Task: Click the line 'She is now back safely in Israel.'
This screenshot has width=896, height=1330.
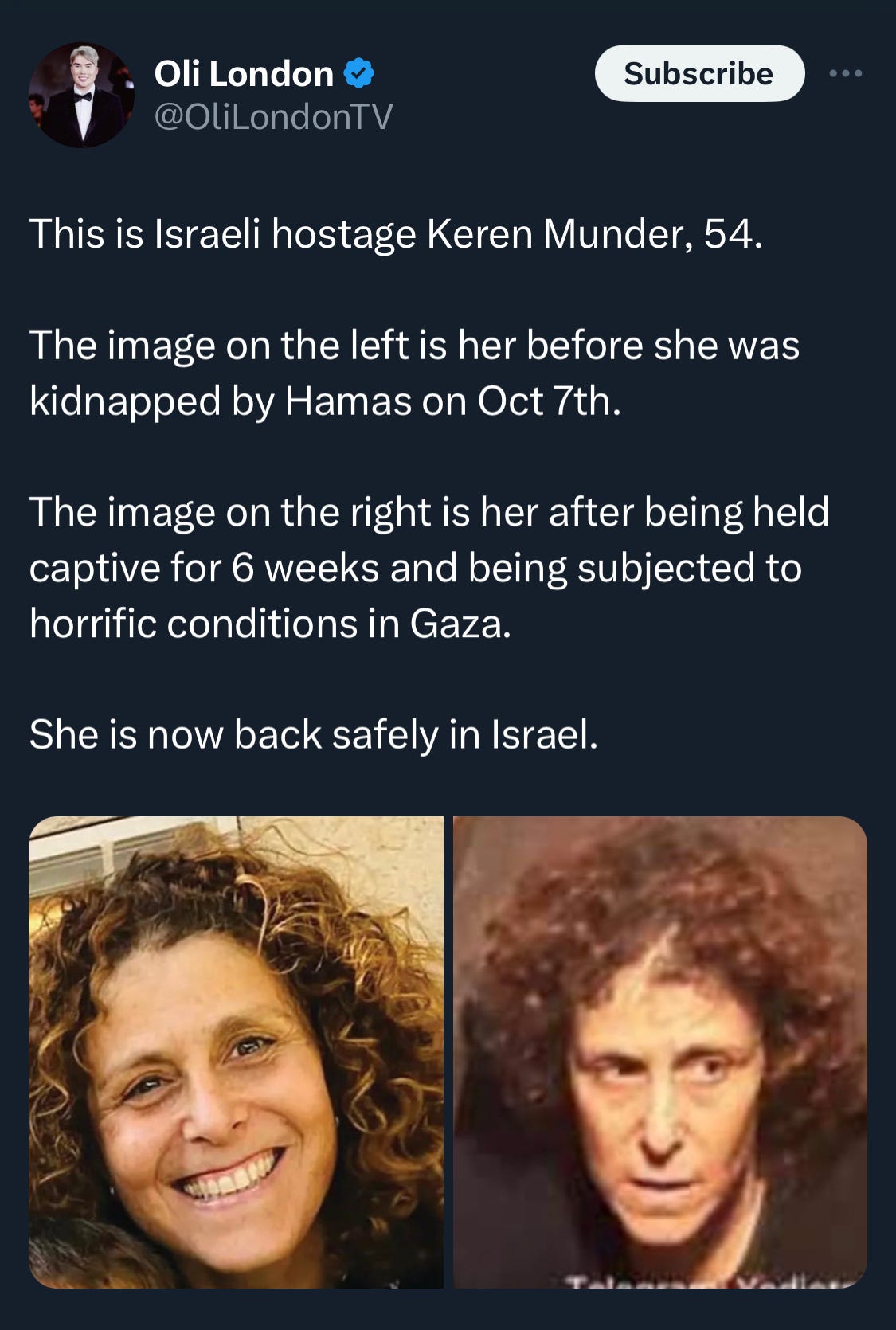Action: [313, 734]
